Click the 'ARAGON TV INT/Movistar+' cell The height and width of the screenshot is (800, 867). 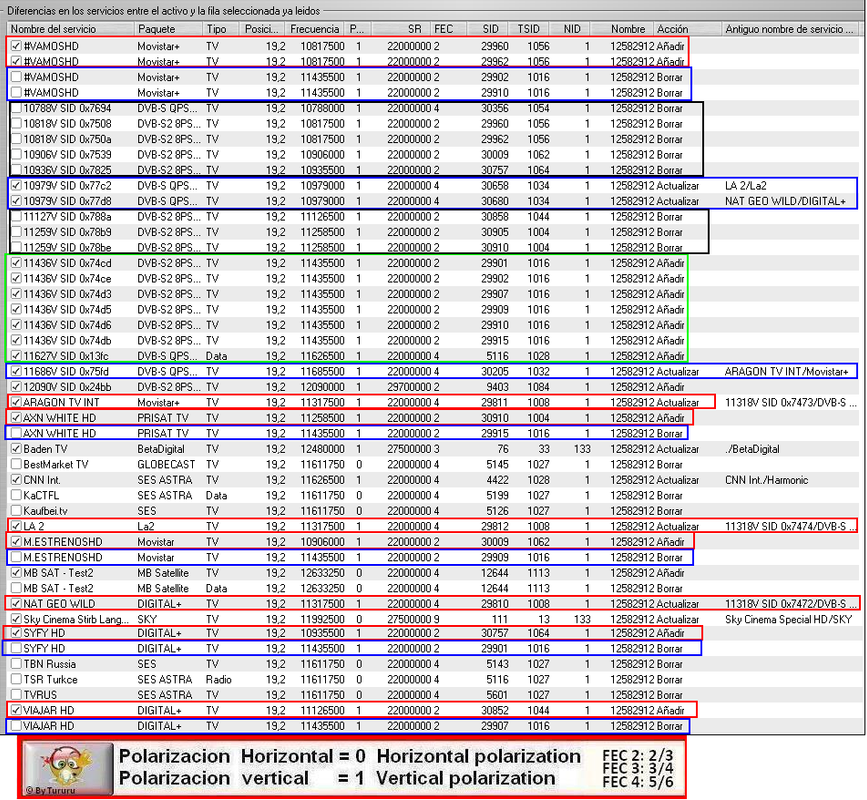click(786, 372)
